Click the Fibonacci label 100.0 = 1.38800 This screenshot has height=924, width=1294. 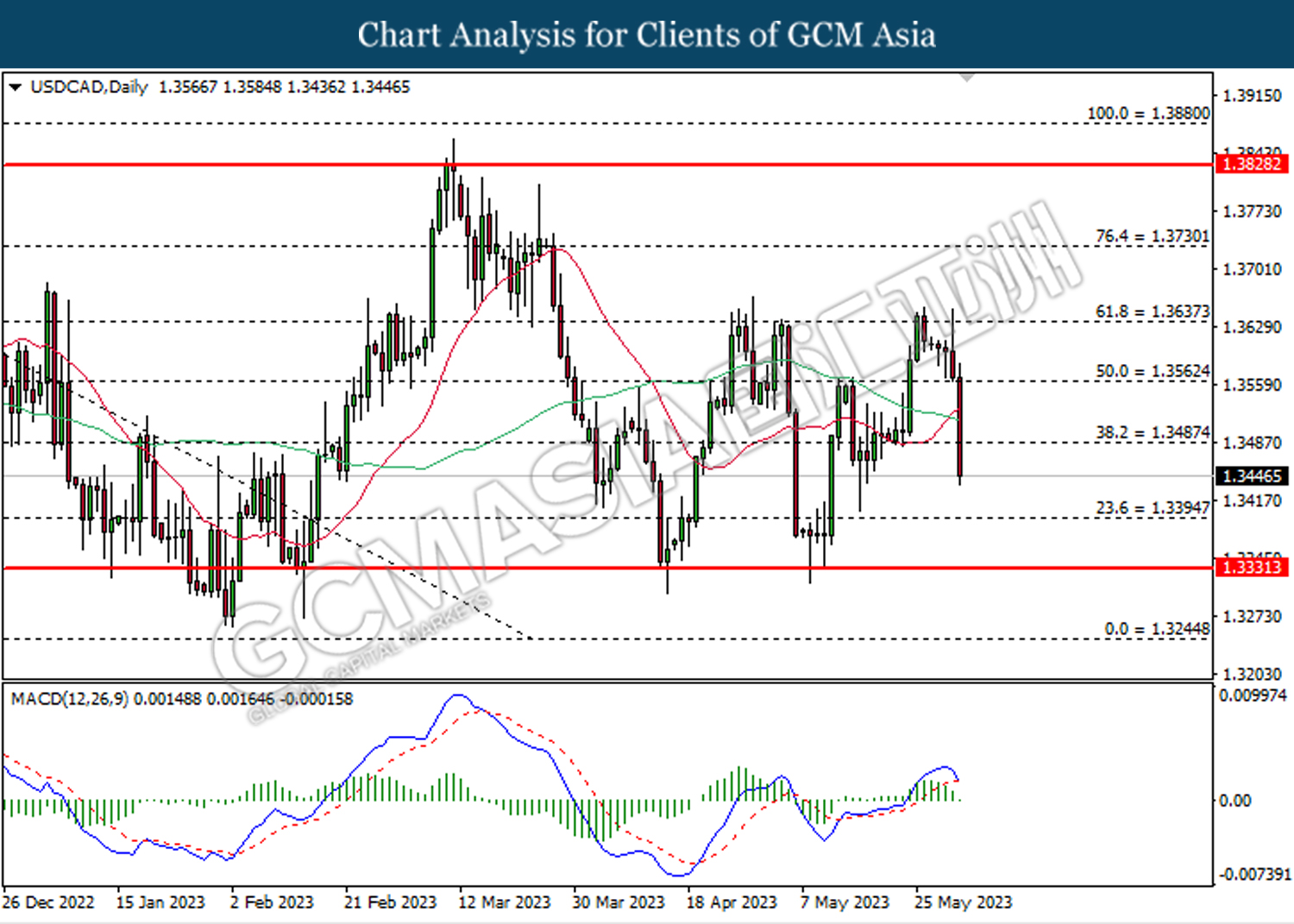pos(1148,113)
